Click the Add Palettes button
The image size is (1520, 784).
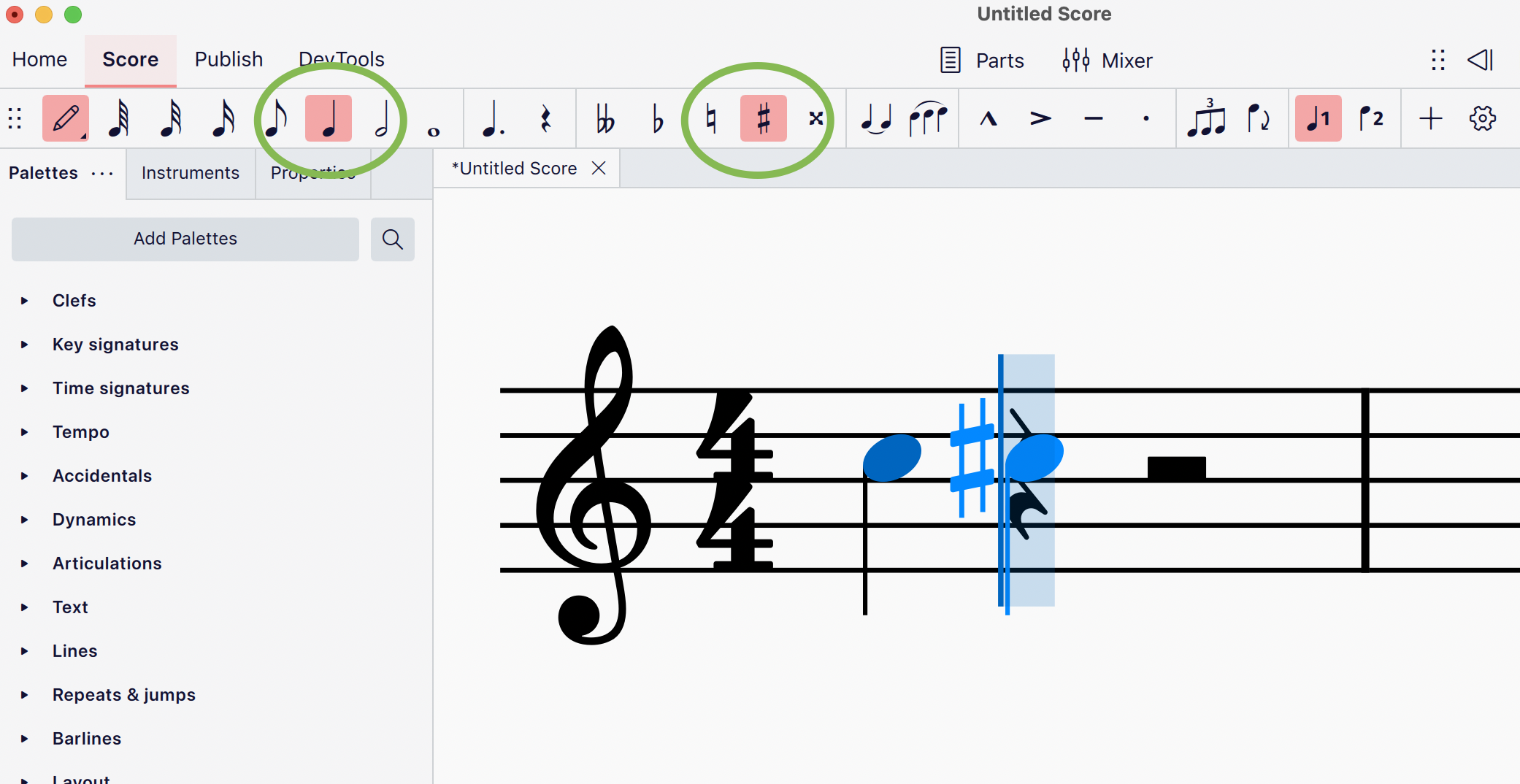[184, 239]
